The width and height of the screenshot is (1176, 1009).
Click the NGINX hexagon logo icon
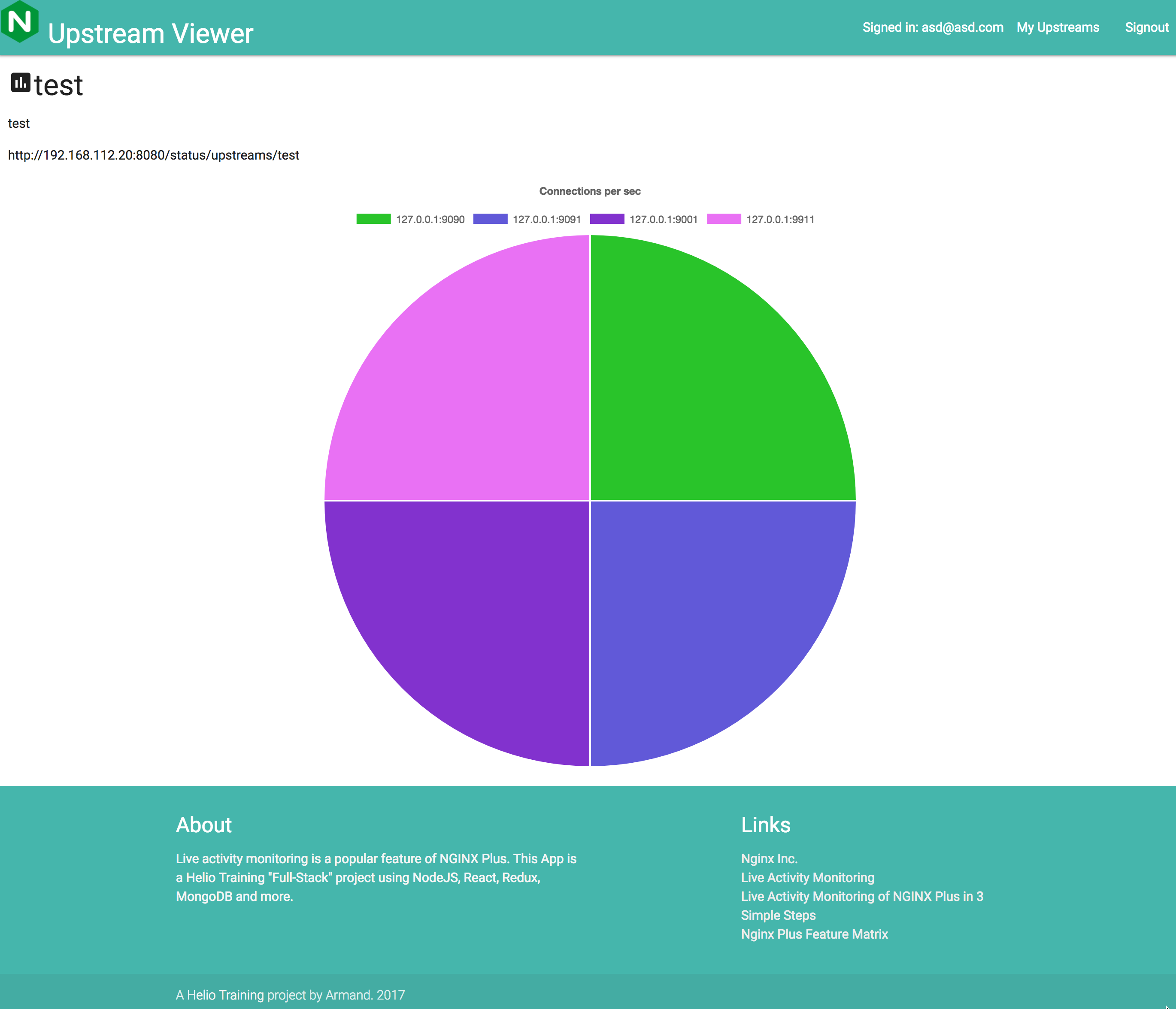[20, 21]
